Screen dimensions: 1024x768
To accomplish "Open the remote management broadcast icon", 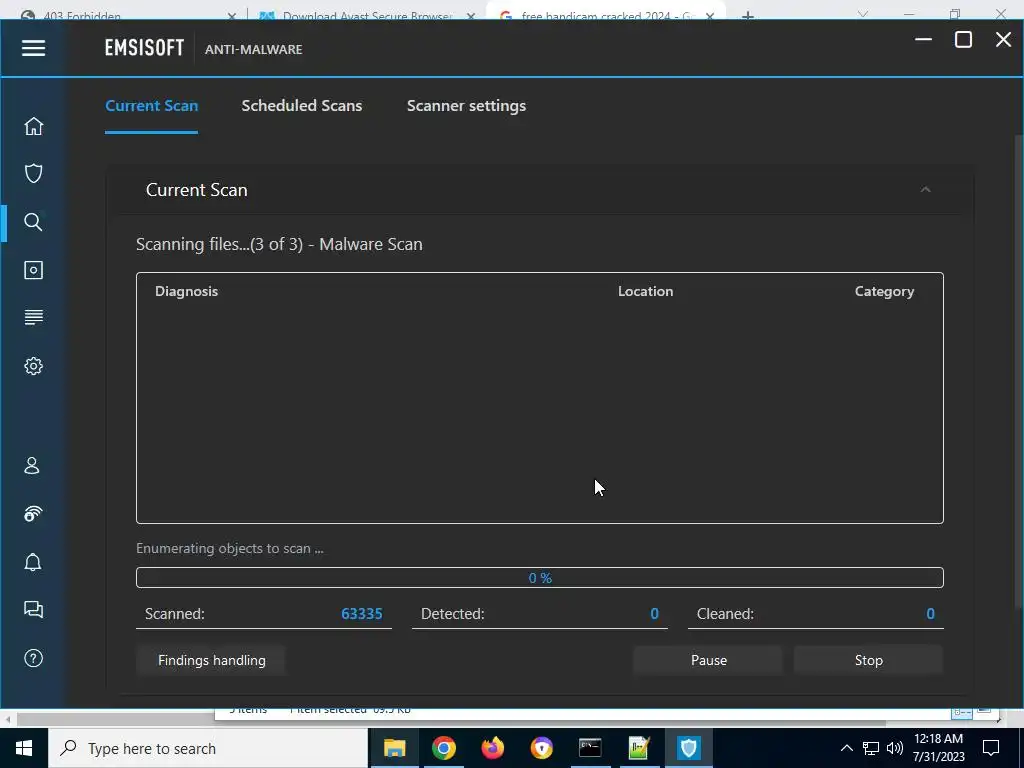I will [x=33, y=514].
